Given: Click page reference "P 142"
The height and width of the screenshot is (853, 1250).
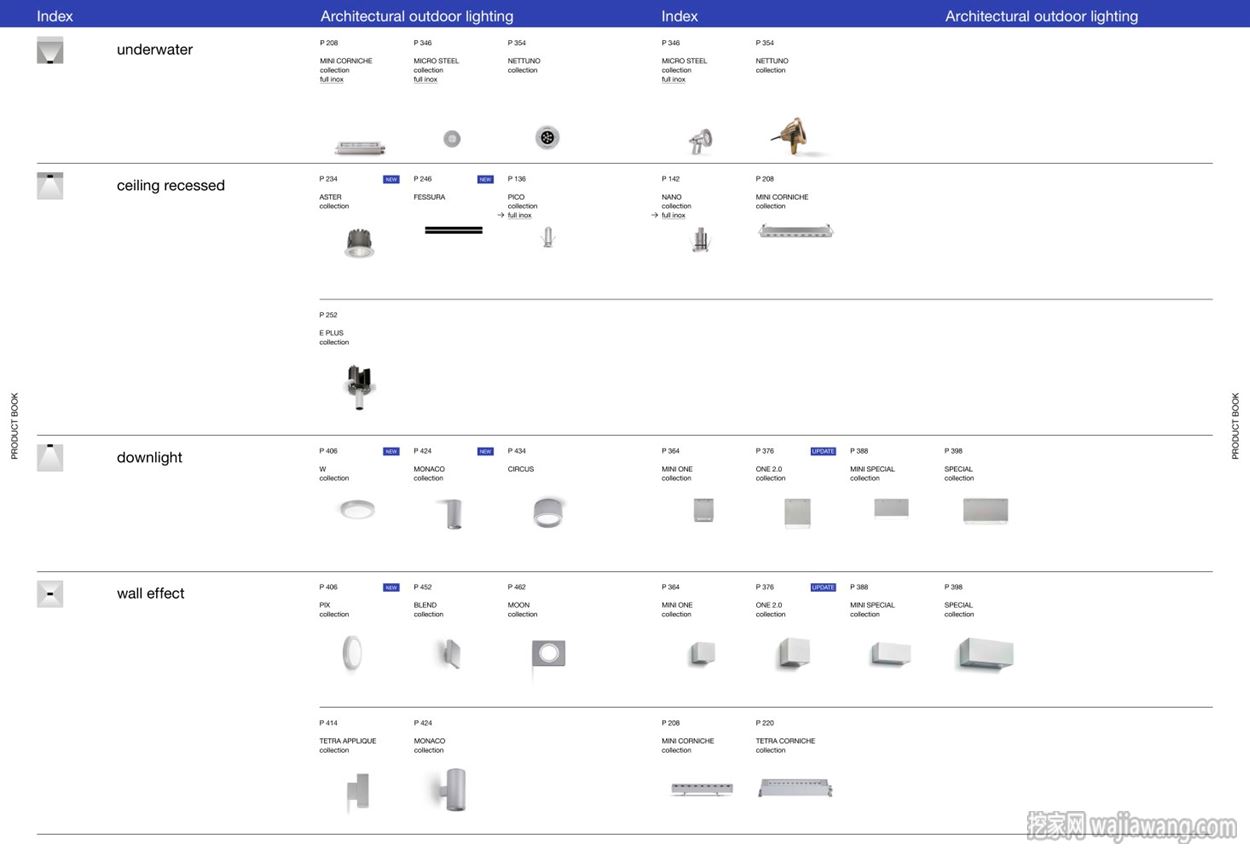Looking at the screenshot, I should click(671, 179).
